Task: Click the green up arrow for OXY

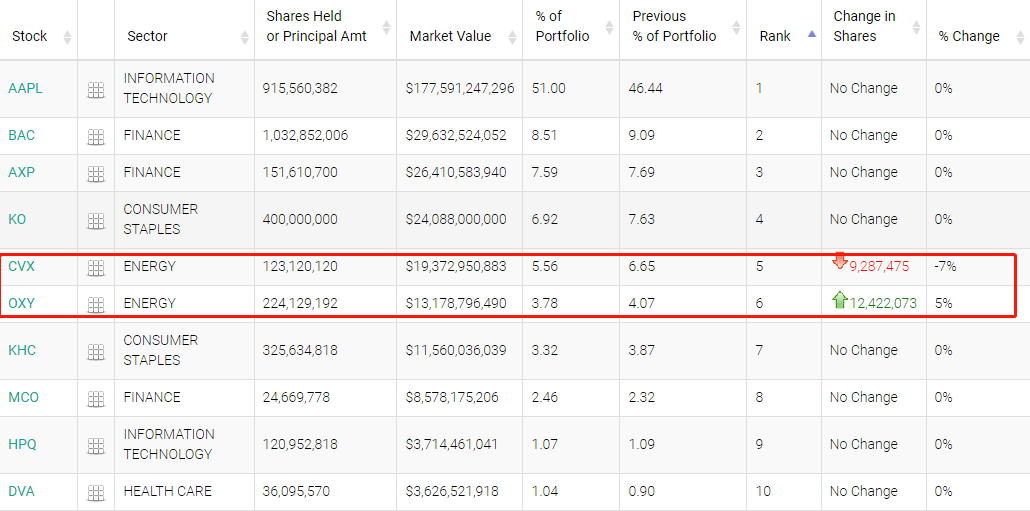Action: [840, 299]
